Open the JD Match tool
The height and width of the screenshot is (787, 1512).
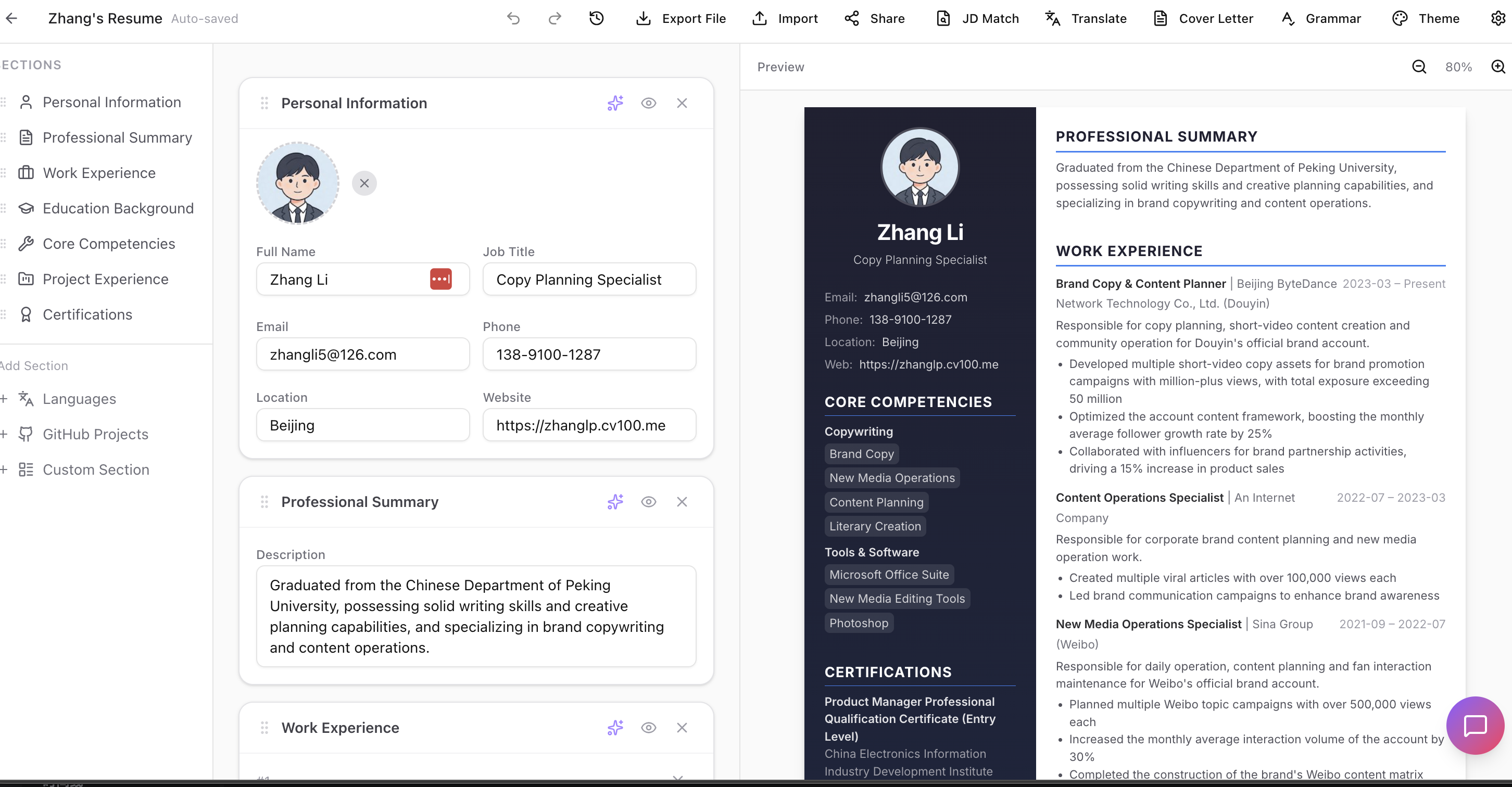tap(976, 18)
